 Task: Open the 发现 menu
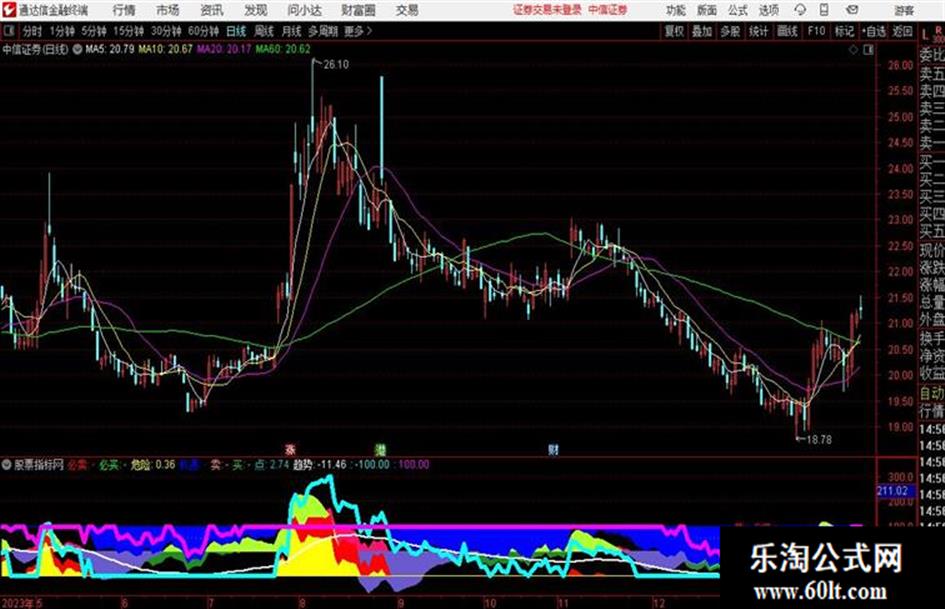256,10
